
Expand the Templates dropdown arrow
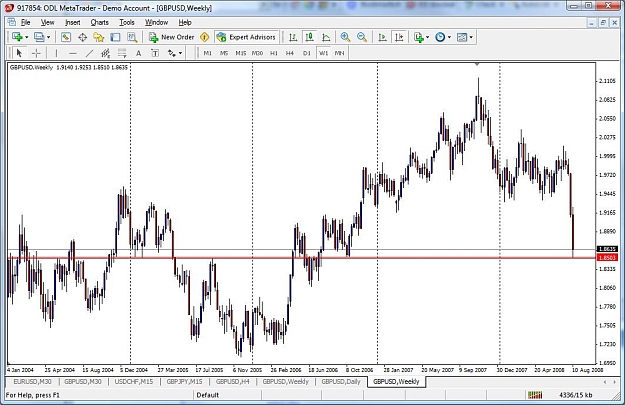click(x=471, y=37)
